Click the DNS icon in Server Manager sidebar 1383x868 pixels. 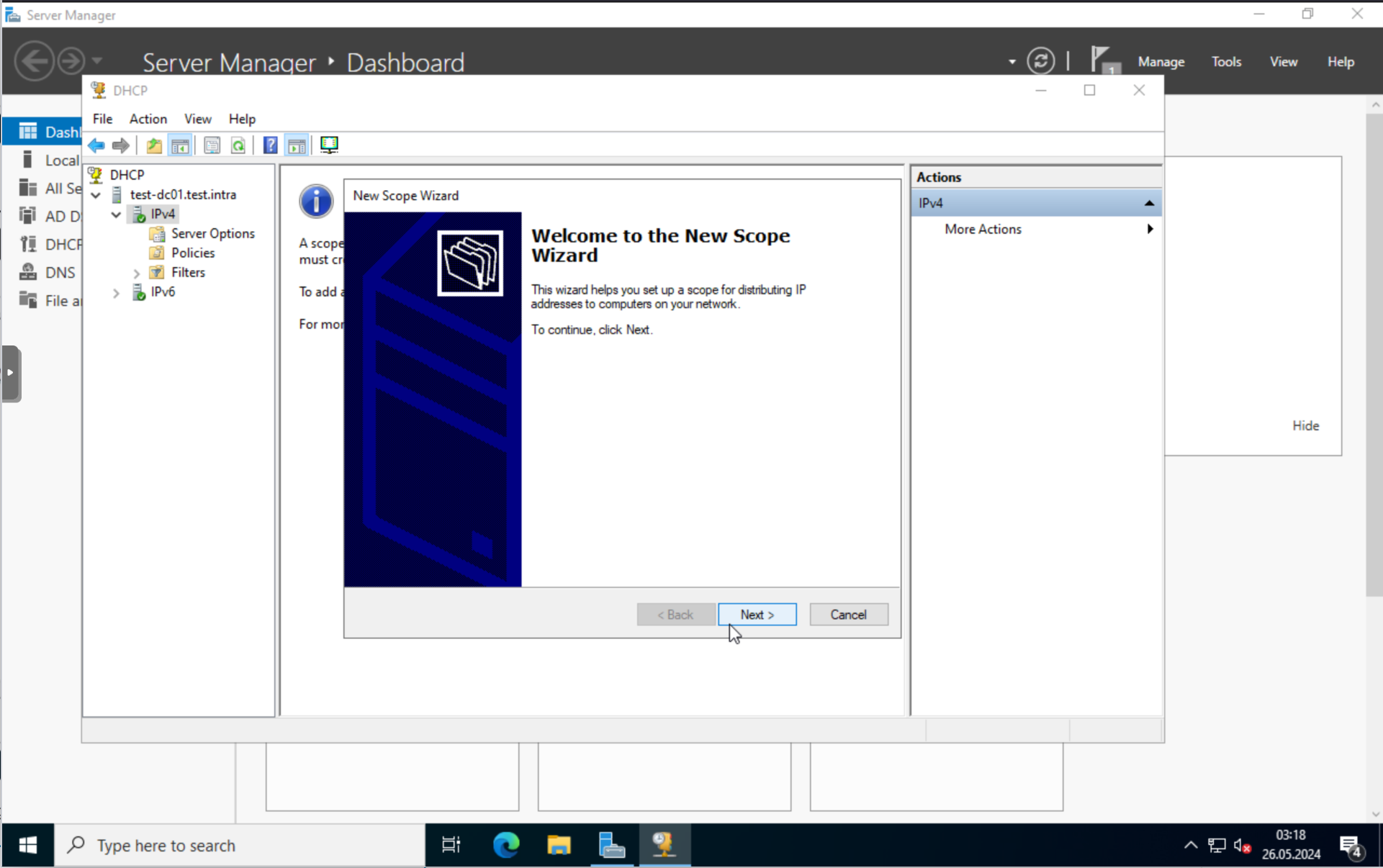(x=28, y=272)
